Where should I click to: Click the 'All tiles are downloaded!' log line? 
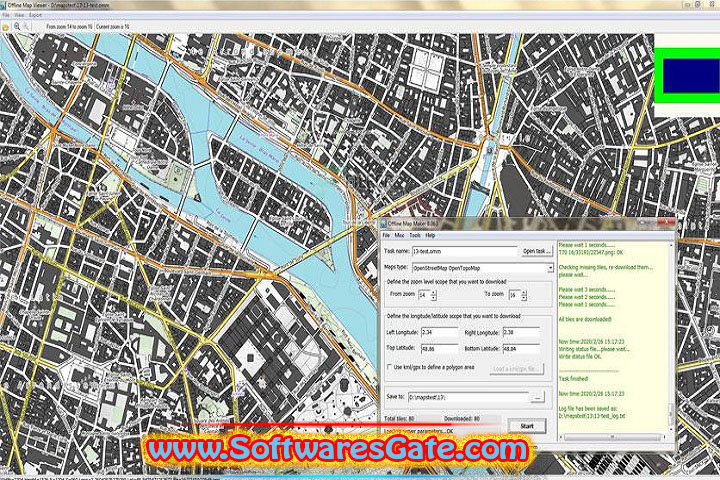pyautogui.click(x=585, y=319)
